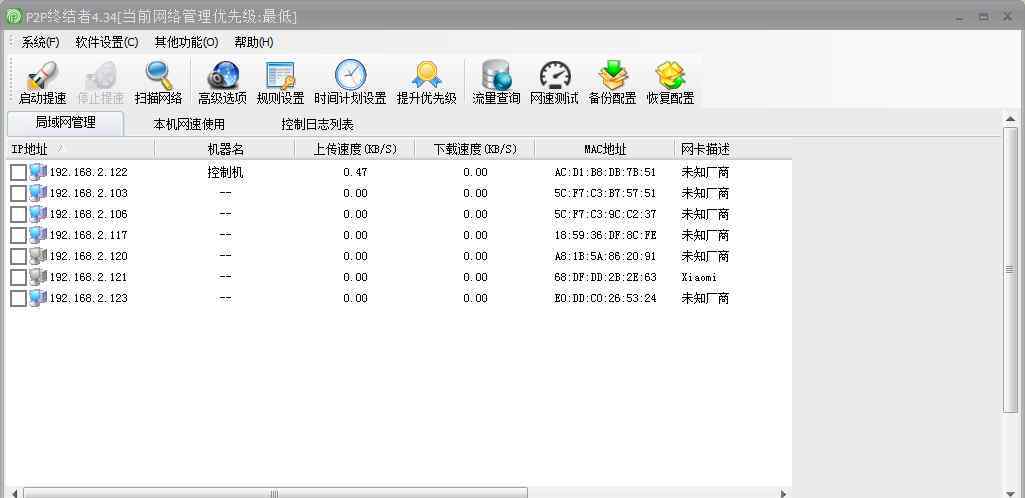Switch to 控制日志列表 tab
Screen dimensions: 1025x498
pos(318,124)
